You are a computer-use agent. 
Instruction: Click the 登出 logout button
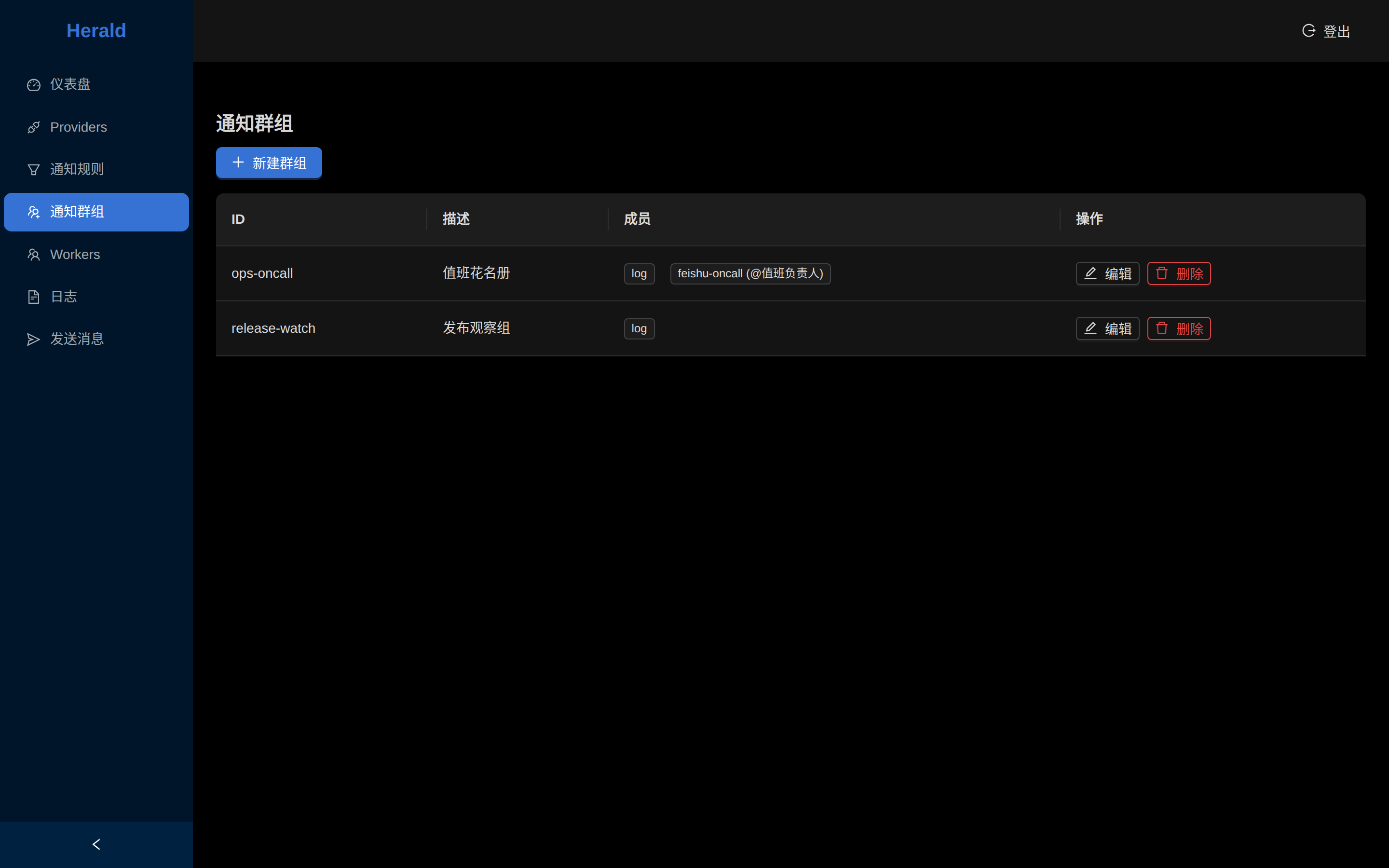pyautogui.click(x=1326, y=31)
